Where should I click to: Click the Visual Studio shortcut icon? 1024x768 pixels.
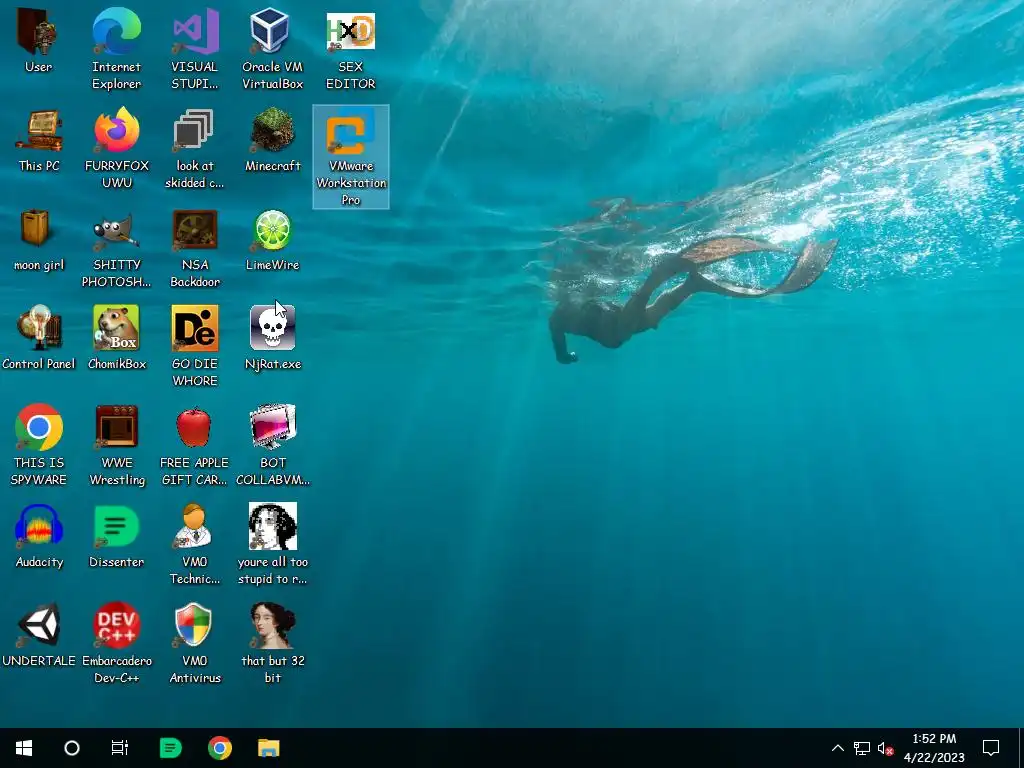pyautogui.click(x=195, y=31)
